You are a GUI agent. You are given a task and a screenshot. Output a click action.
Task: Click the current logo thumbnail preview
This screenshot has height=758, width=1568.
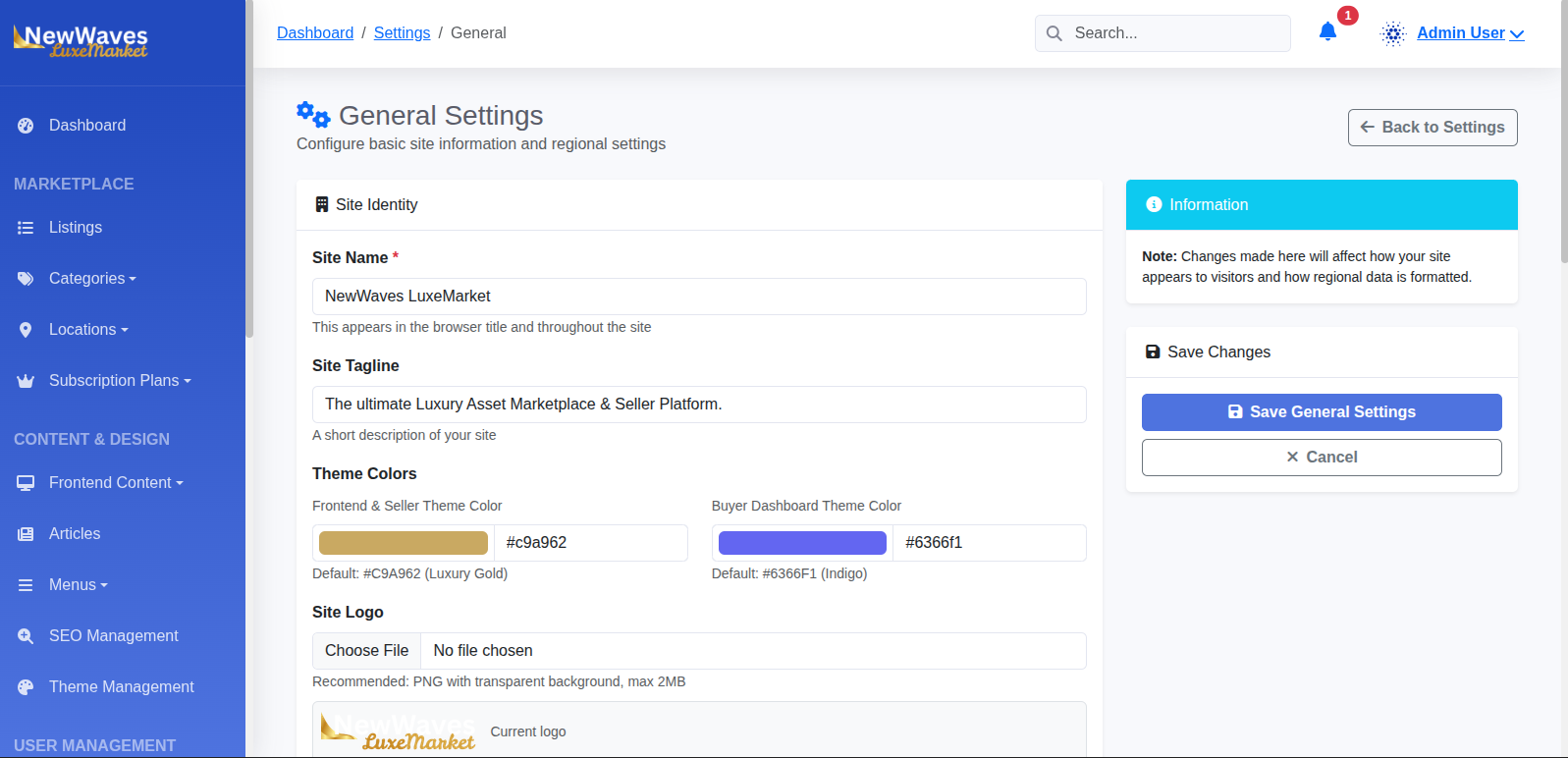pos(398,731)
